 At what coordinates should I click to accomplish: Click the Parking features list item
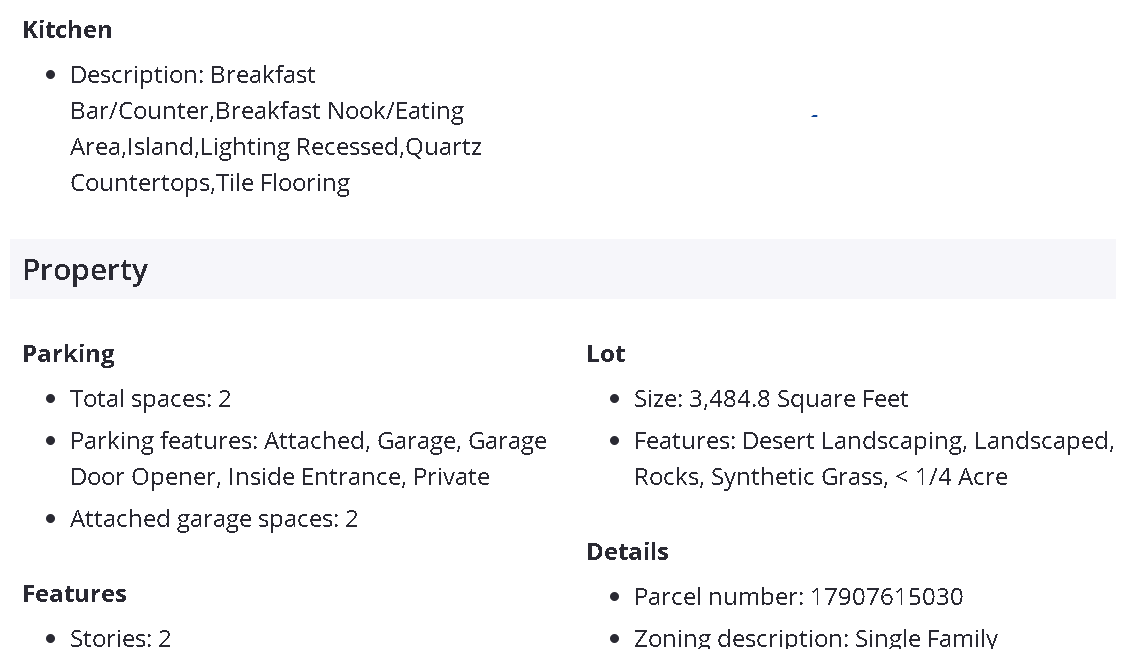(308, 441)
